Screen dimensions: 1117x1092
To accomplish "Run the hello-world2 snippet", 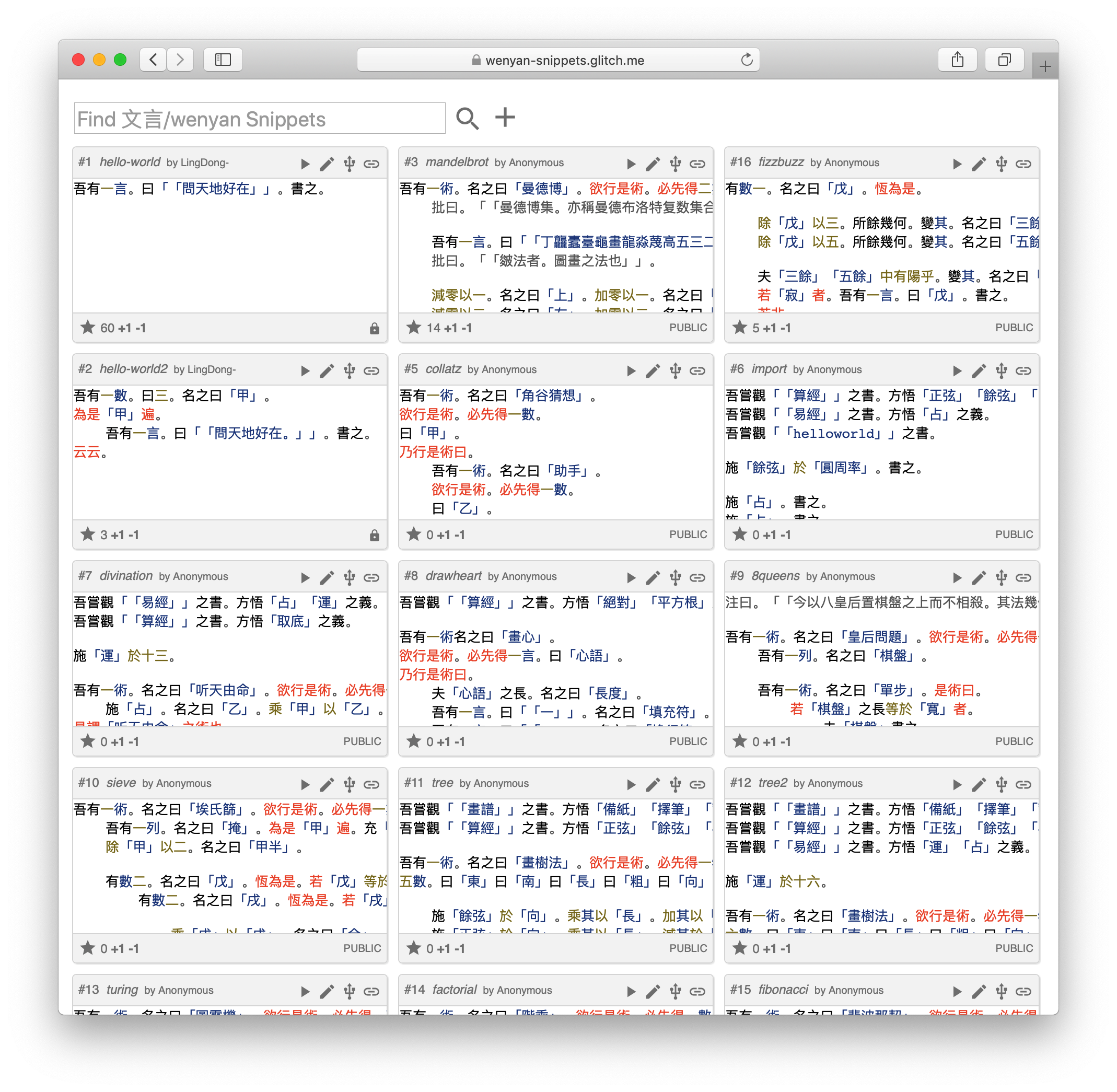I will 305,371.
